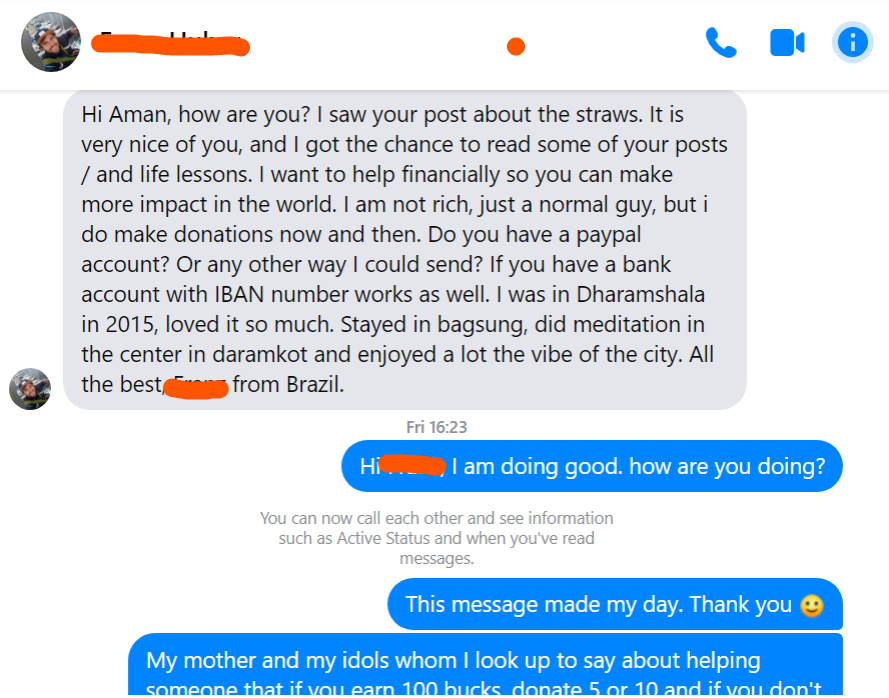The height and width of the screenshot is (698, 889).
Task: Start a voice call with phone icon
Action: coord(721,43)
